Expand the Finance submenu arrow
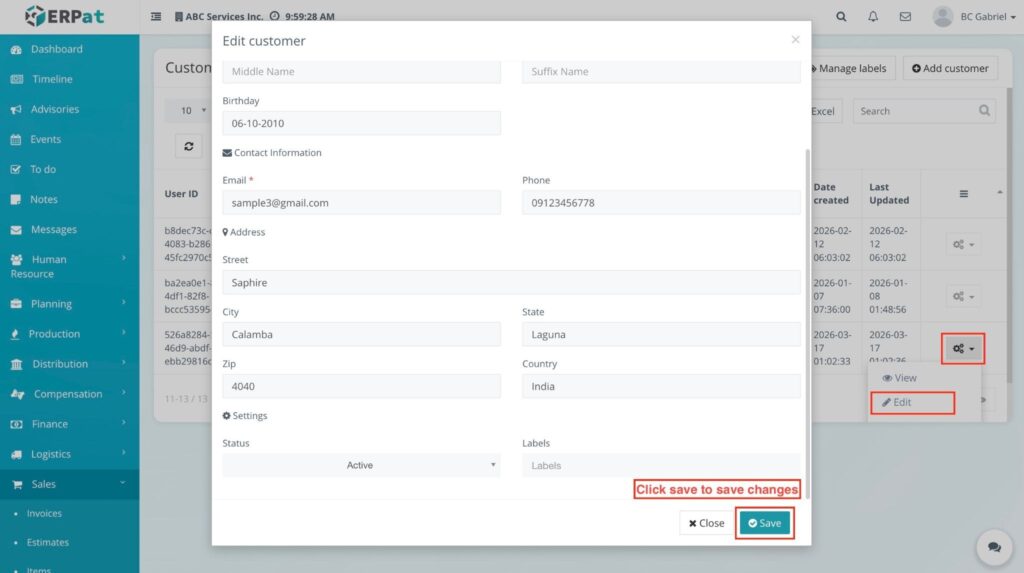1024x573 pixels. (x=123, y=423)
